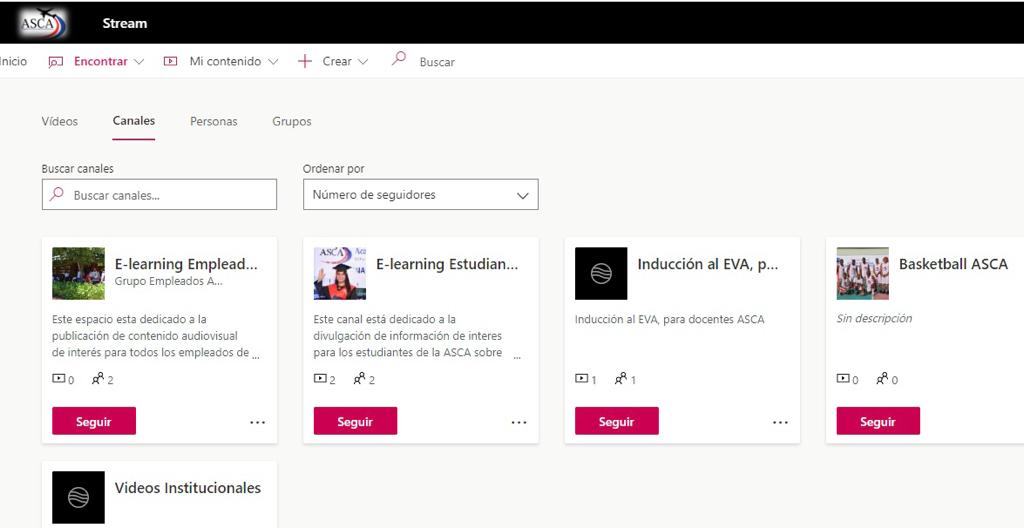Viewport: 1024px width, 528px height.
Task: Click the 'Sin descripción' text on Basketball card
Action: (874, 319)
